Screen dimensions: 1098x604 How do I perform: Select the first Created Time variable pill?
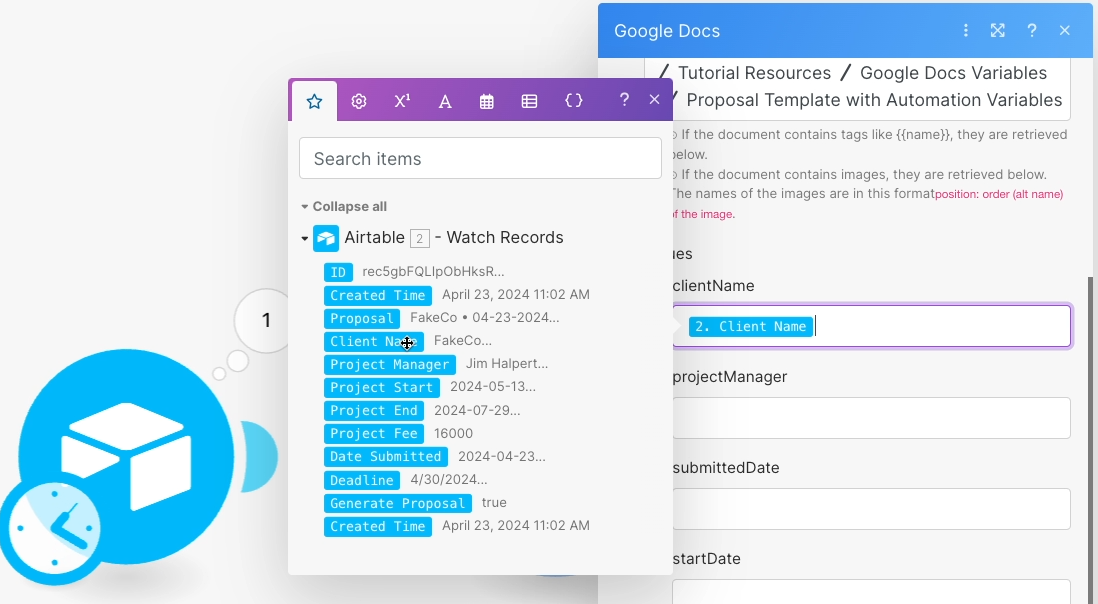click(377, 295)
